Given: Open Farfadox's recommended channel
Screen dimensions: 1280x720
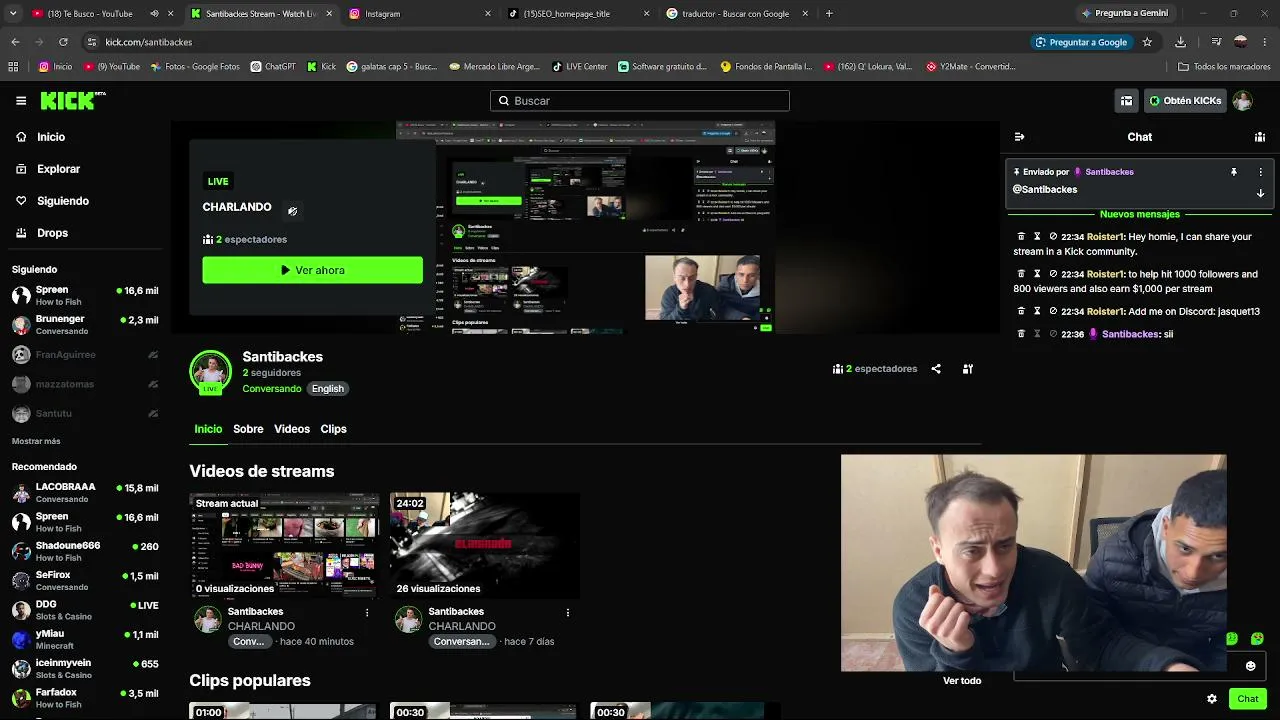Looking at the screenshot, I should [85, 698].
